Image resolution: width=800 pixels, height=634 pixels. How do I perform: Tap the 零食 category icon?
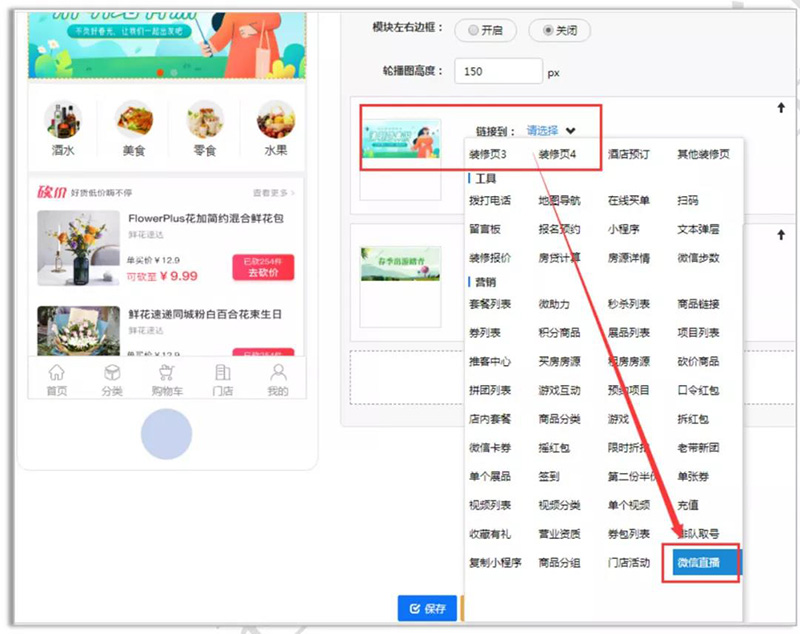[205, 119]
